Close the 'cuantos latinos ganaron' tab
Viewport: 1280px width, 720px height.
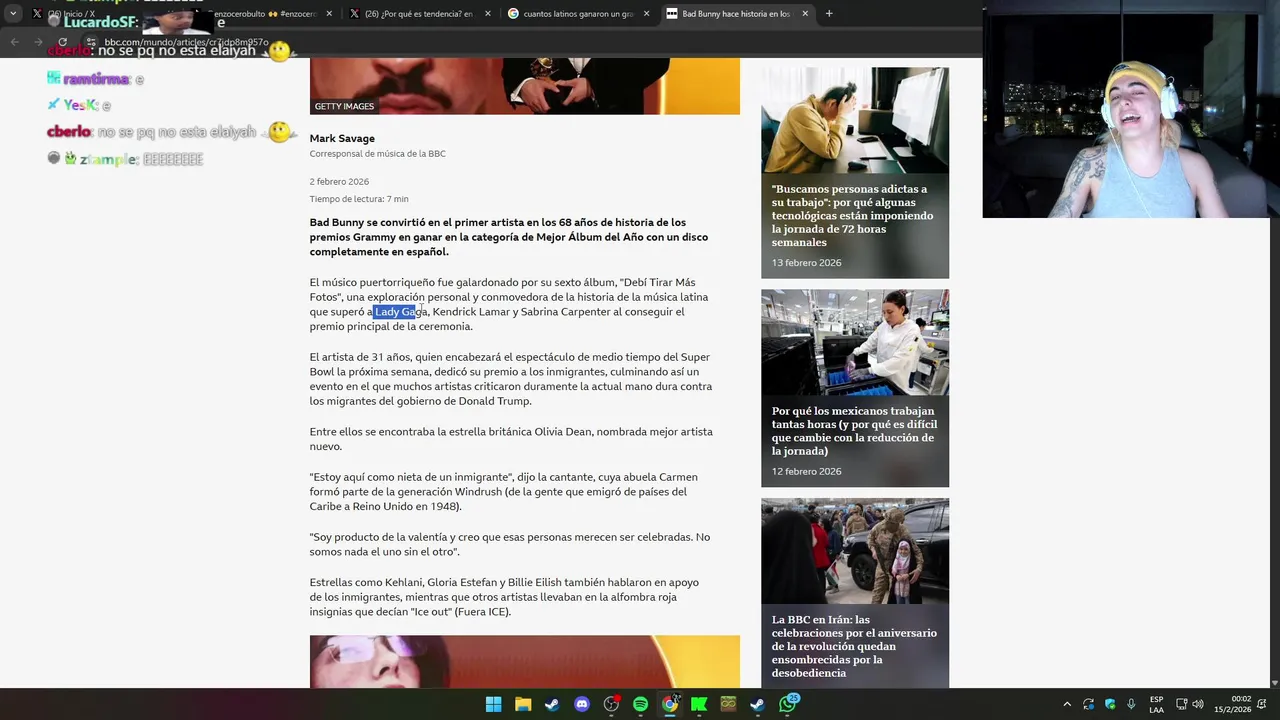(x=646, y=14)
